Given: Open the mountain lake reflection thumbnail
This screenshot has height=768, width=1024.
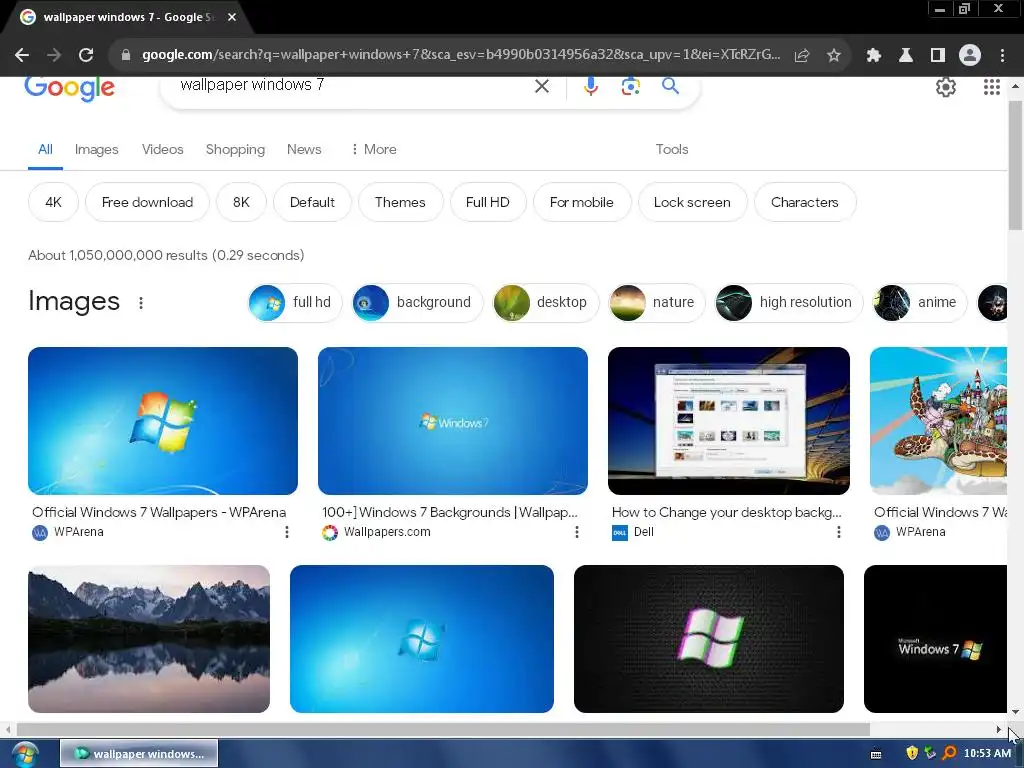Looking at the screenshot, I should (149, 639).
